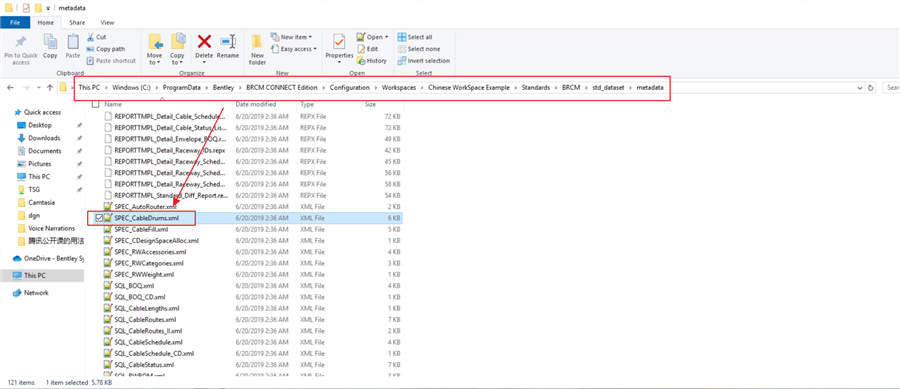Select SQL_CableStatus.xml file
The width and height of the screenshot is (900, 389).
pos(144,364)
